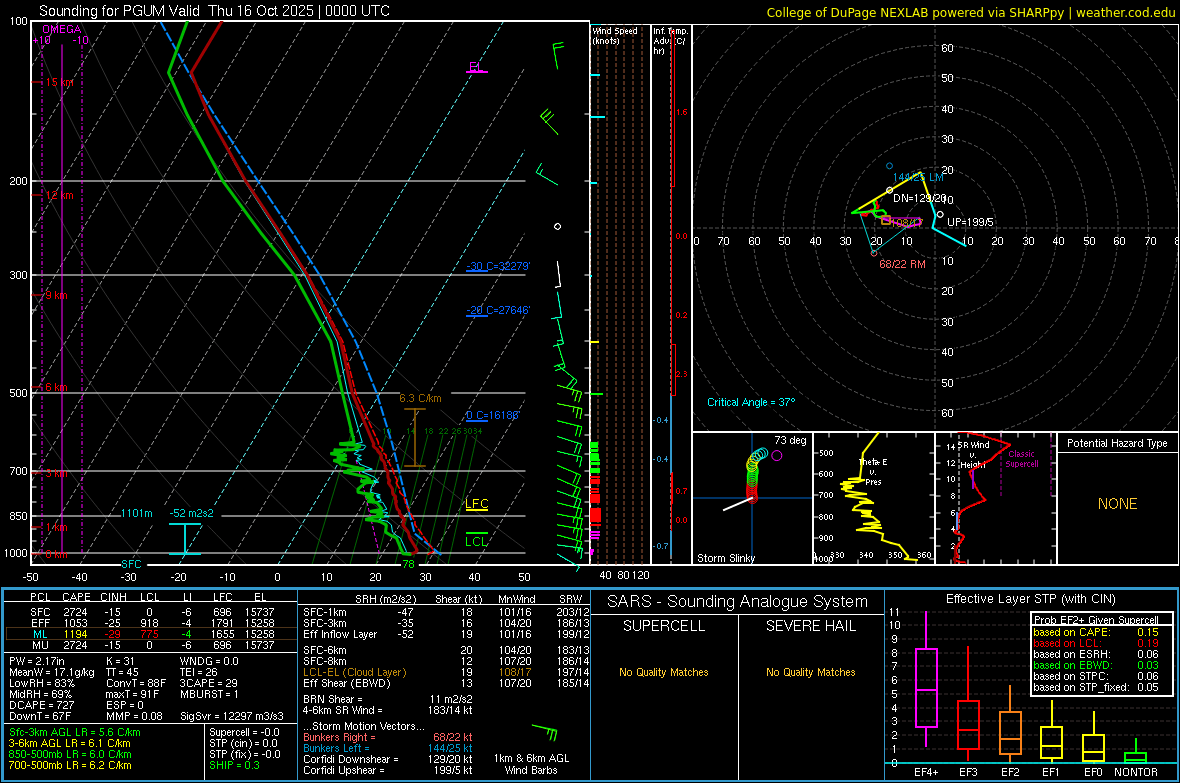The width and height of the screenshot is (1180, 783).
Task: Click the 'Corfidi Downshear = 129/20 kt' line
Action: tap(387, 759)
